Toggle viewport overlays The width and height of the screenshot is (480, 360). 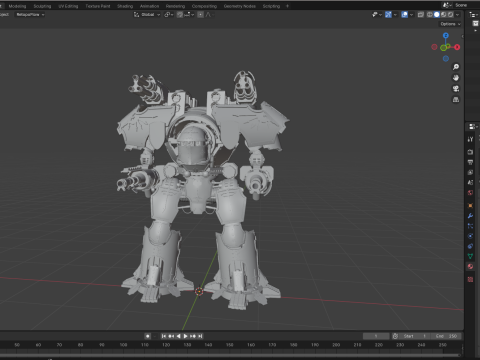point(404,15)
